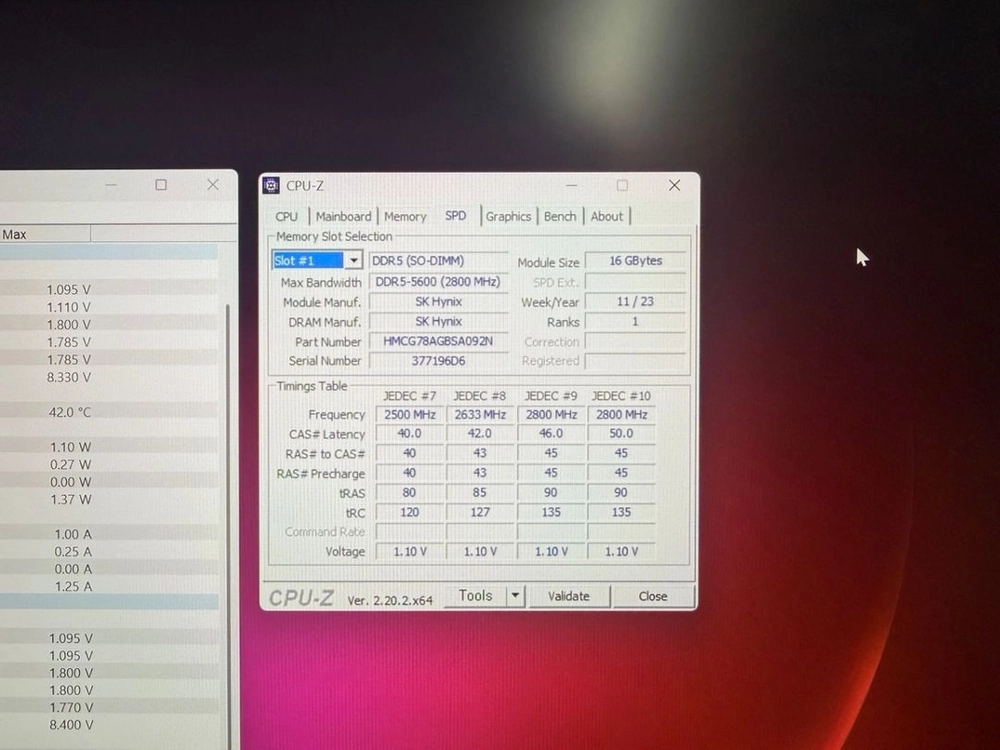Click the Module Manuf. SK Hynix field
1000x750 pixels.
pyautogui.click(x=438, y=302)
